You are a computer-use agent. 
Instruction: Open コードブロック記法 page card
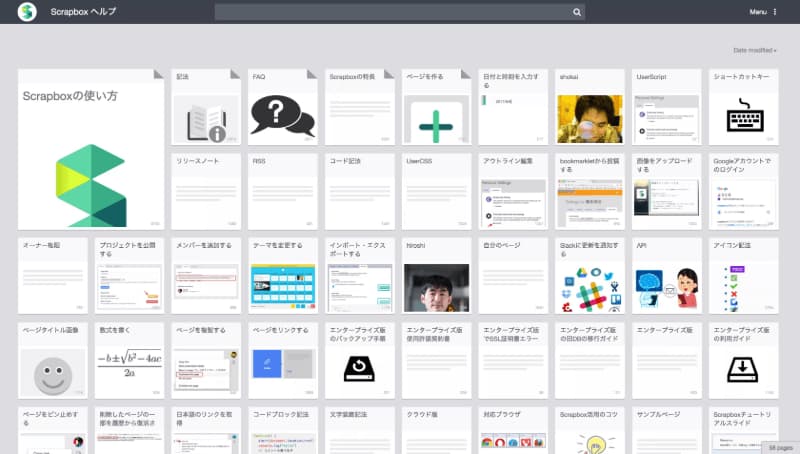point(283,431)
